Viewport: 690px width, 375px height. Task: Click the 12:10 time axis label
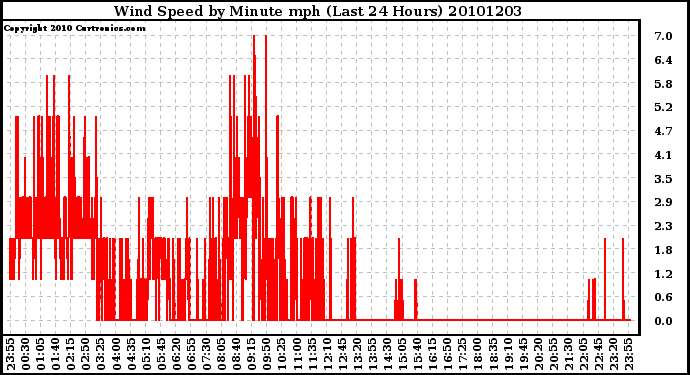tap(327, 355)
